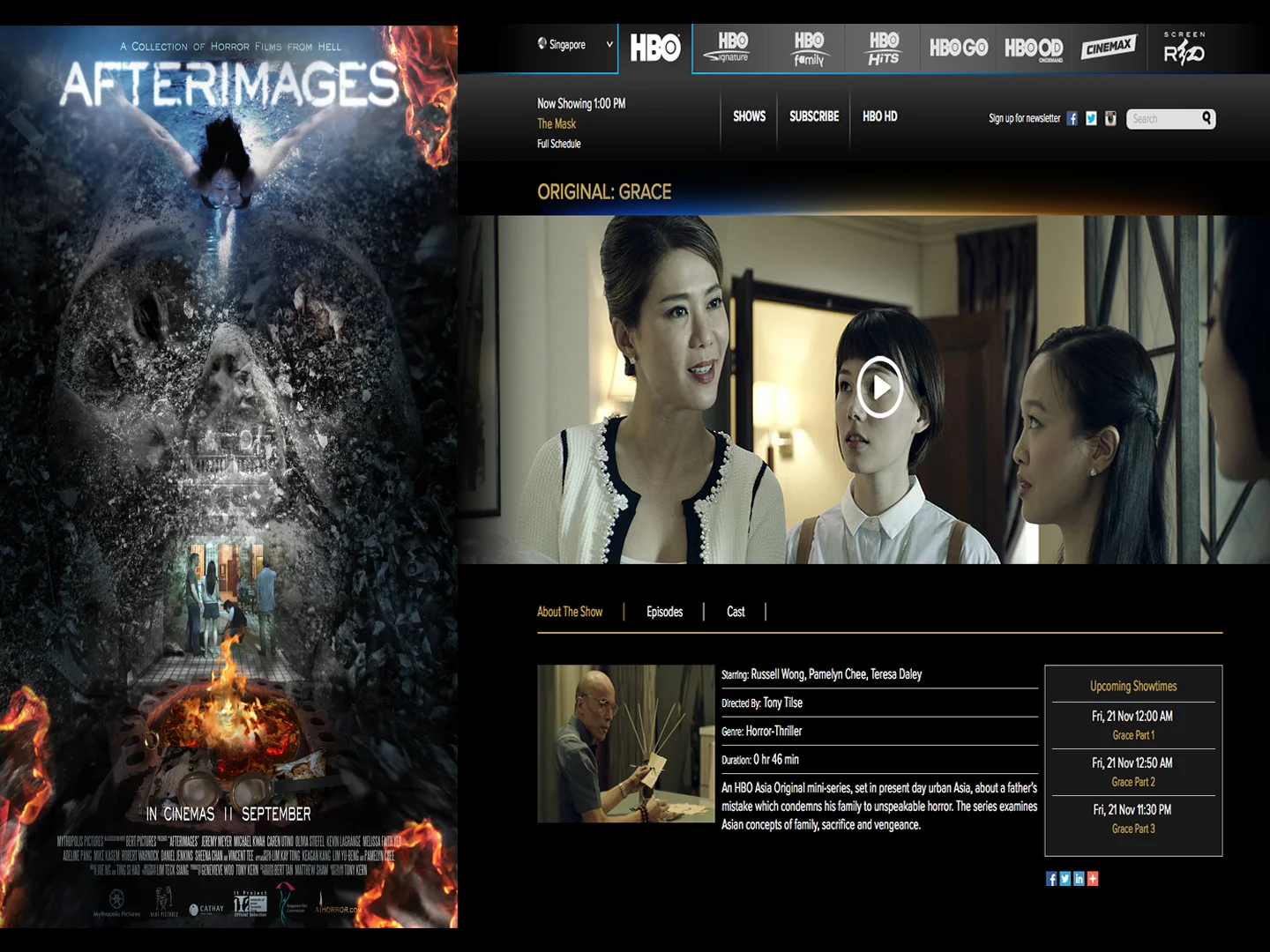Switch to HBO Signature channel

tap(728, 48)
